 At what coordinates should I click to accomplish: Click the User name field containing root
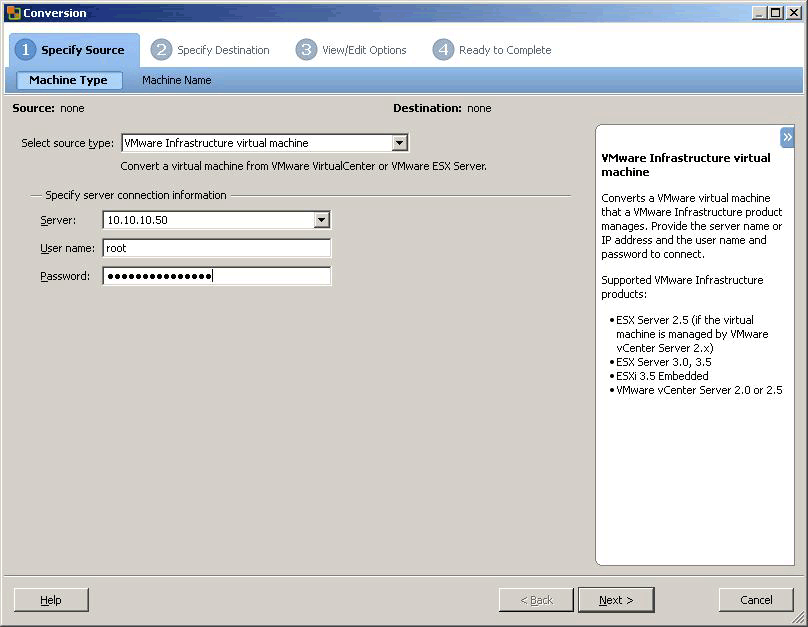point(216,248)
